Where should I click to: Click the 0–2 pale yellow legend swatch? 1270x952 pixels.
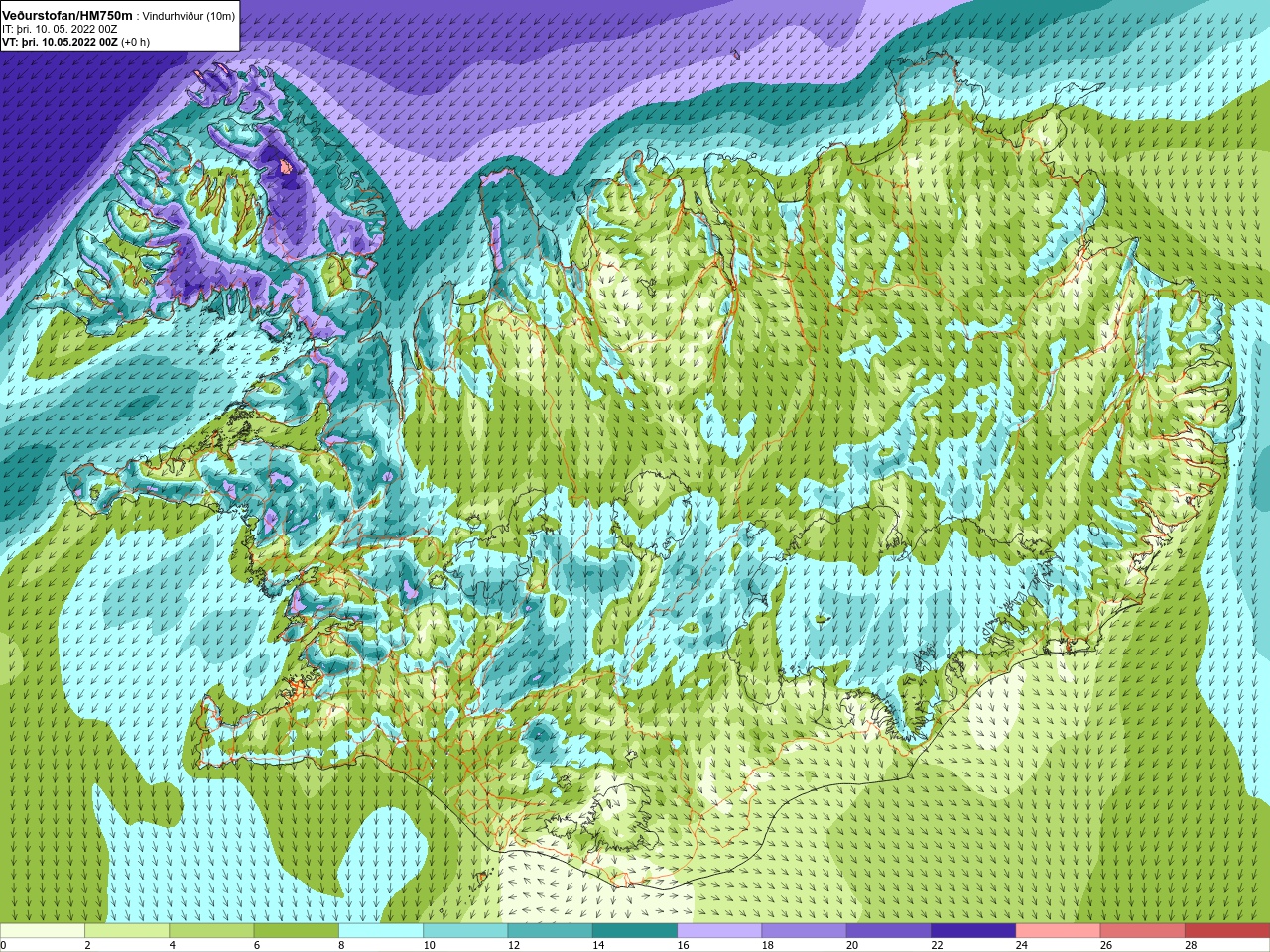(x=43, y=931)
